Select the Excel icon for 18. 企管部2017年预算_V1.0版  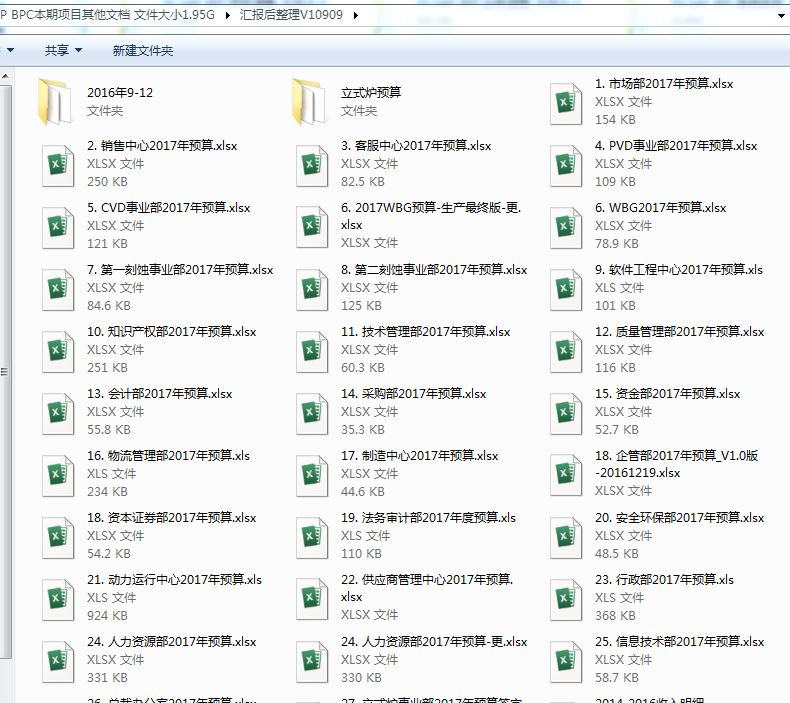click(x=566, y=475)
